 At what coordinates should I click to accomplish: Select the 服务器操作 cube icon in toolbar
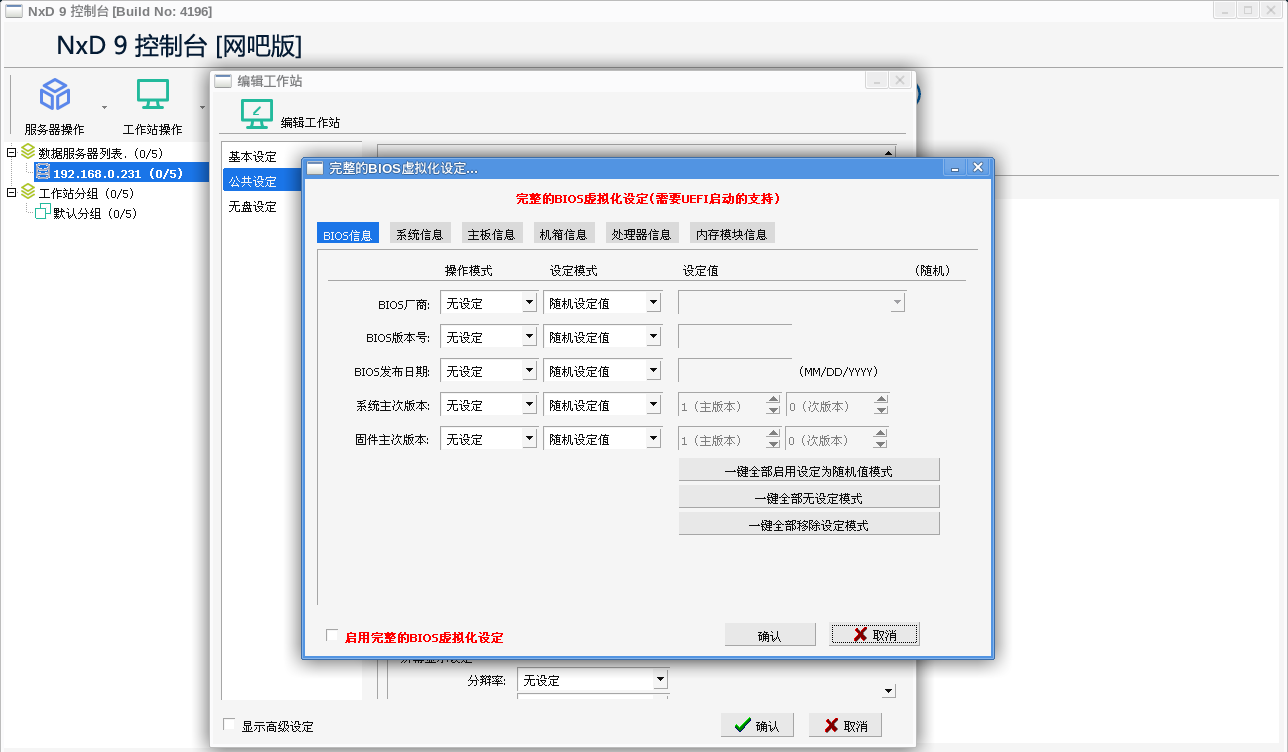[54, 93]
